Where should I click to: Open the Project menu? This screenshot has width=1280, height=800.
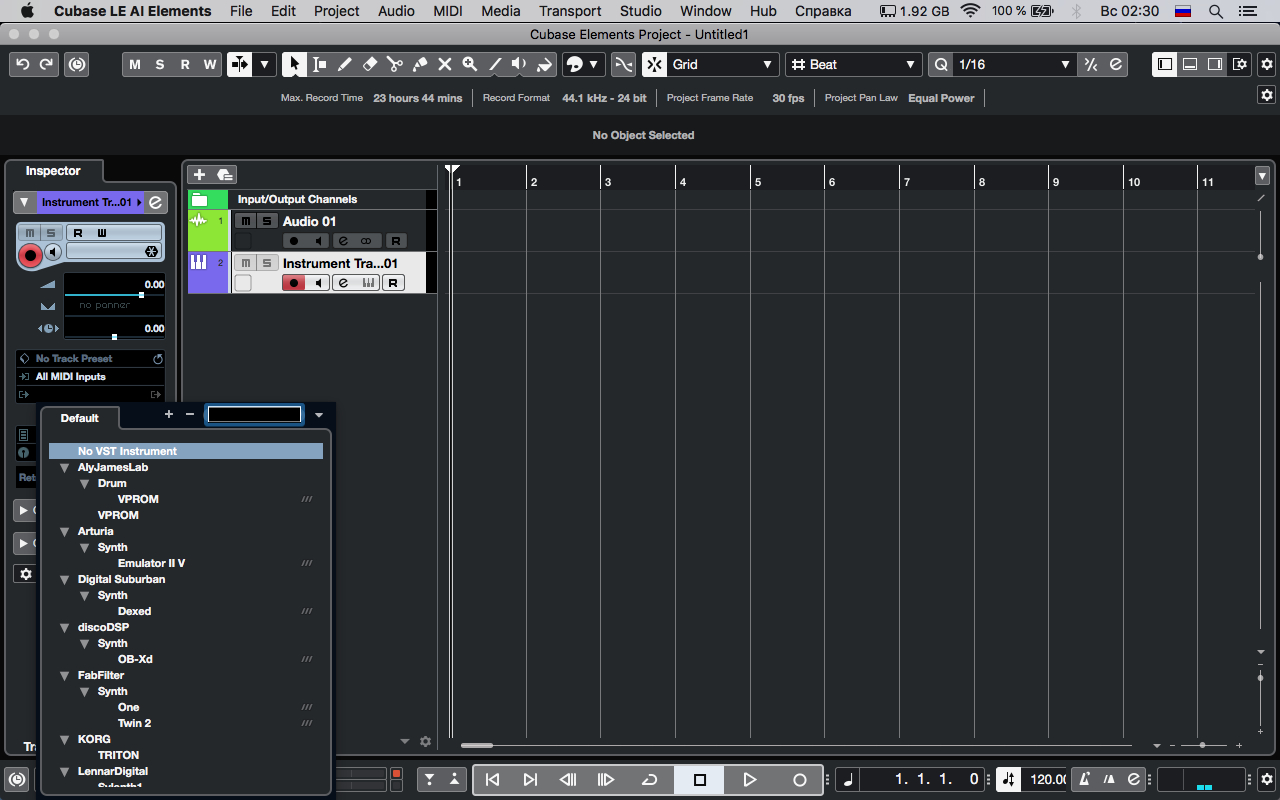click(337, 11)
